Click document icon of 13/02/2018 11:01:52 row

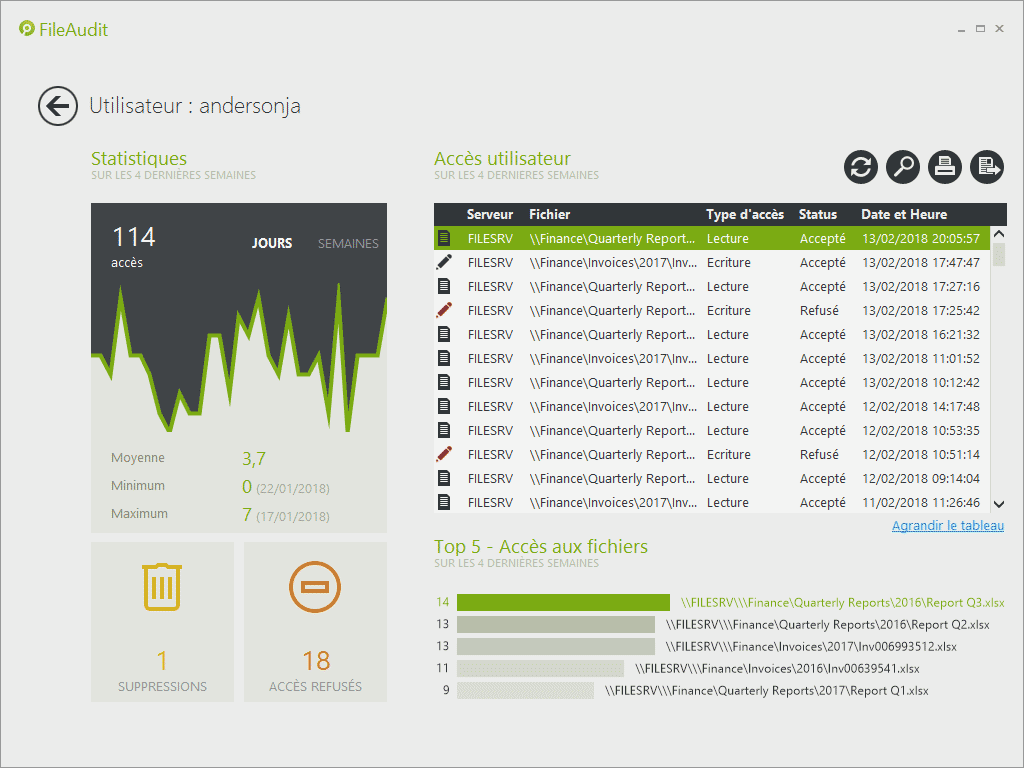pos(444,358)
